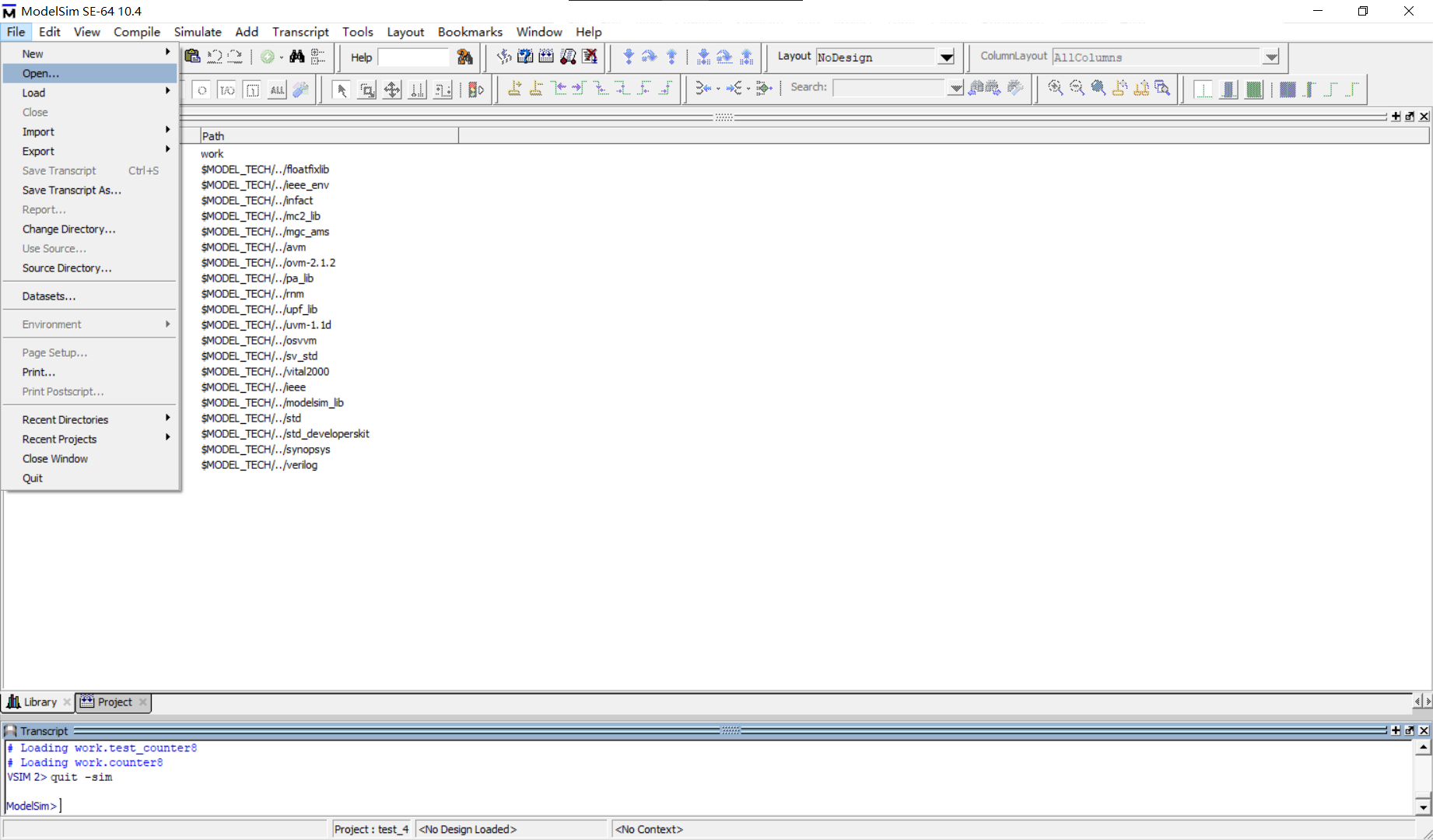Click the Step Over curved-arrow icon
The image size is (1433, 840).
(x=650, y=57)
